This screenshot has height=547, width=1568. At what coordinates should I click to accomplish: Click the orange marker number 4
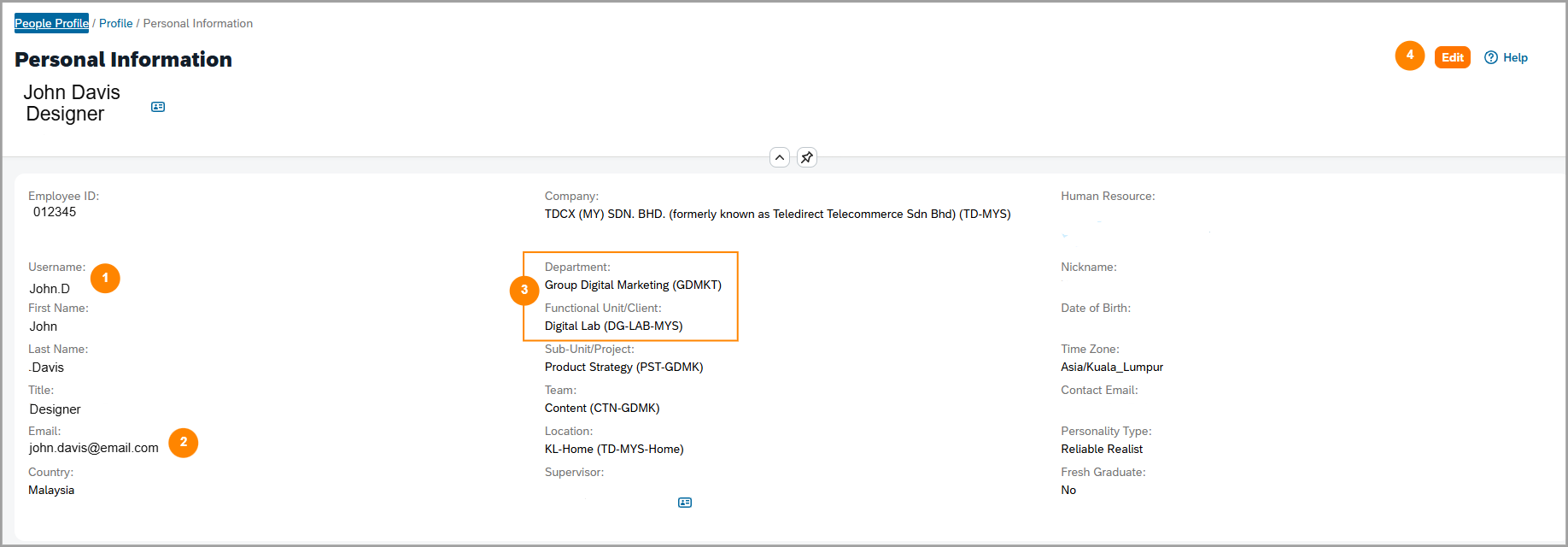tap(1410, 56)
